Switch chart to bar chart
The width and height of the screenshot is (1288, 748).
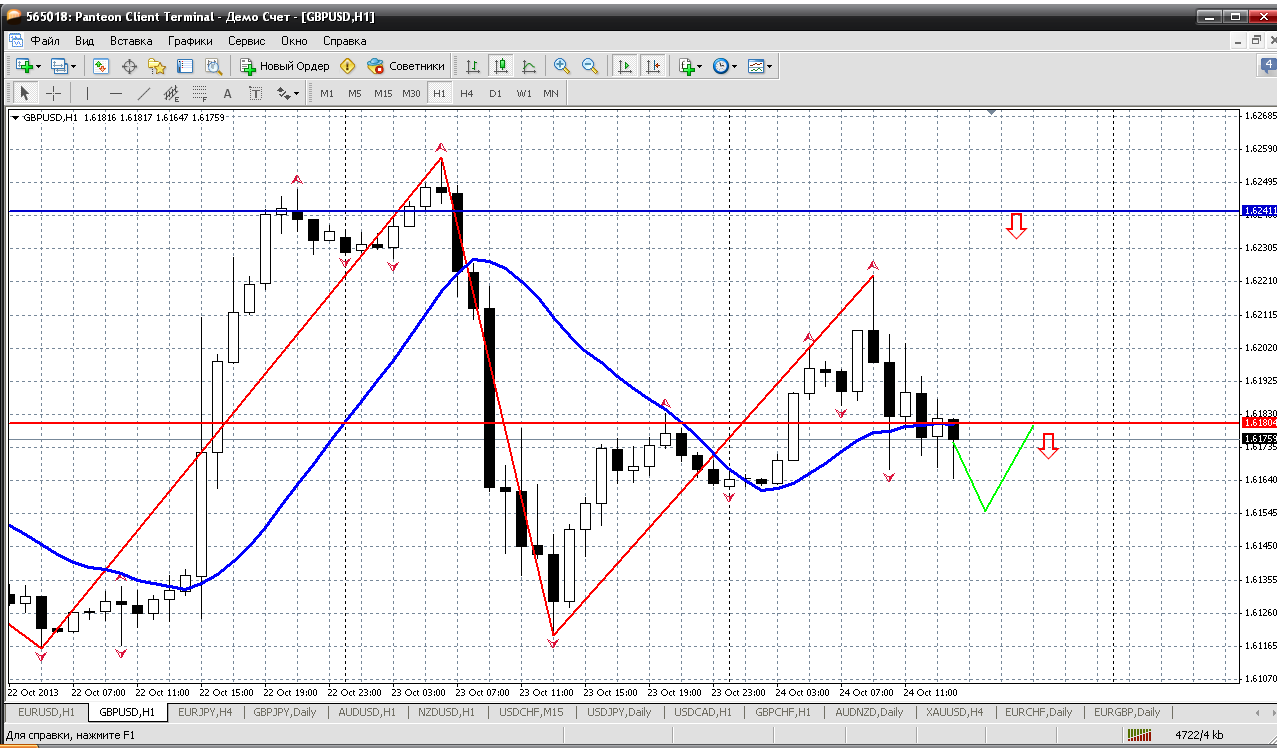click(x=473, y=66)
